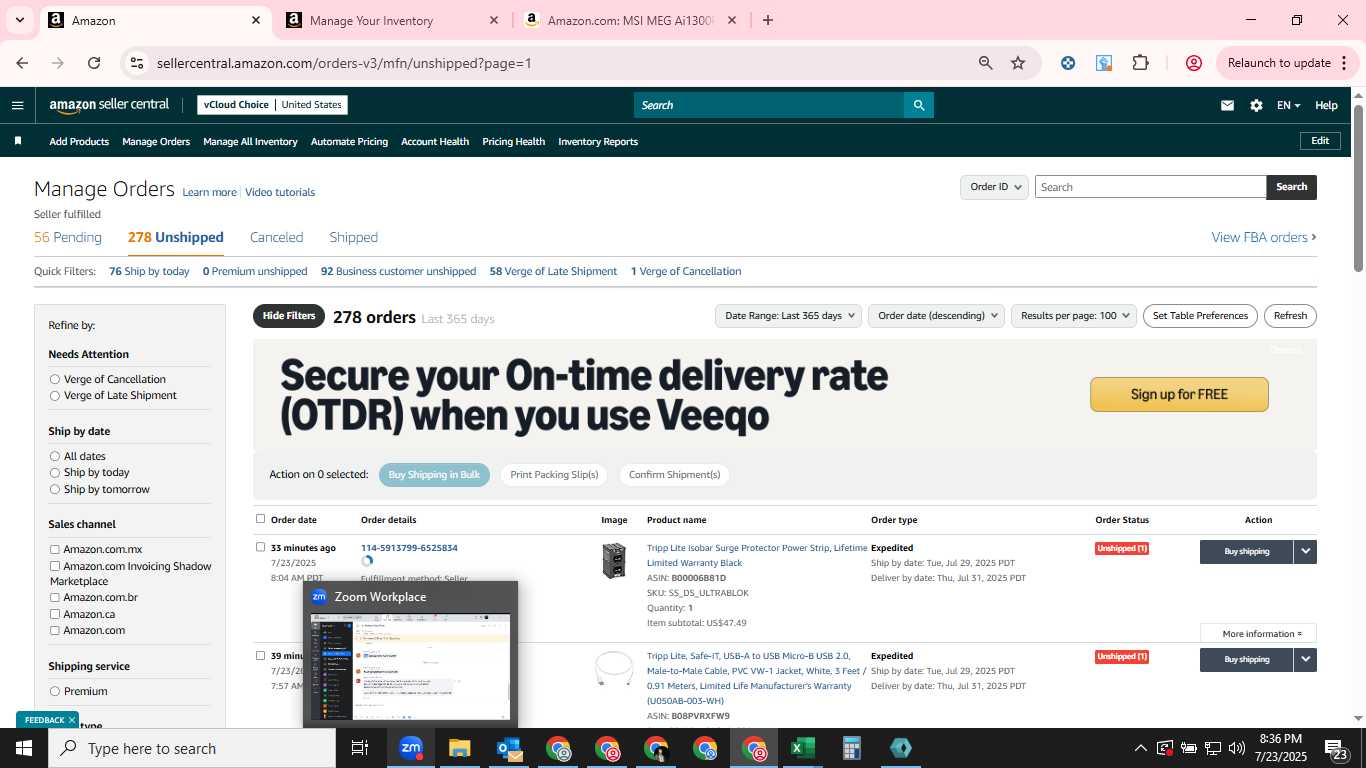Open a new browser tab with plus icon

[x=768, y=20]
